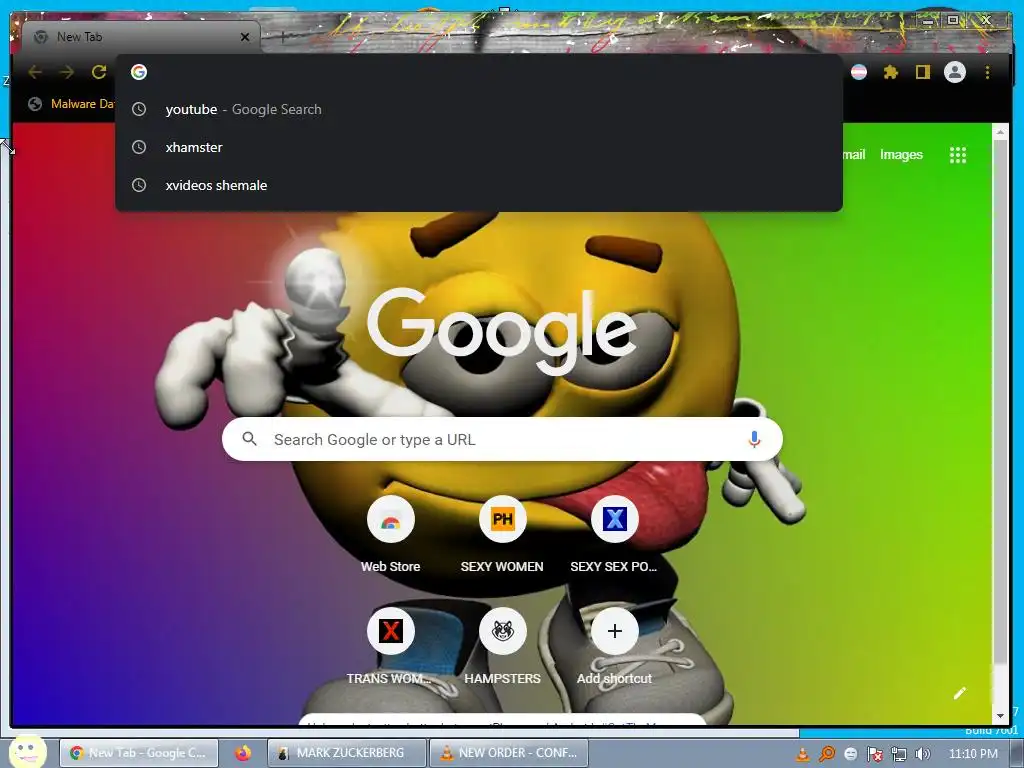
Task: Open the Web Store shortcut
Action: (x=391, y=519)
